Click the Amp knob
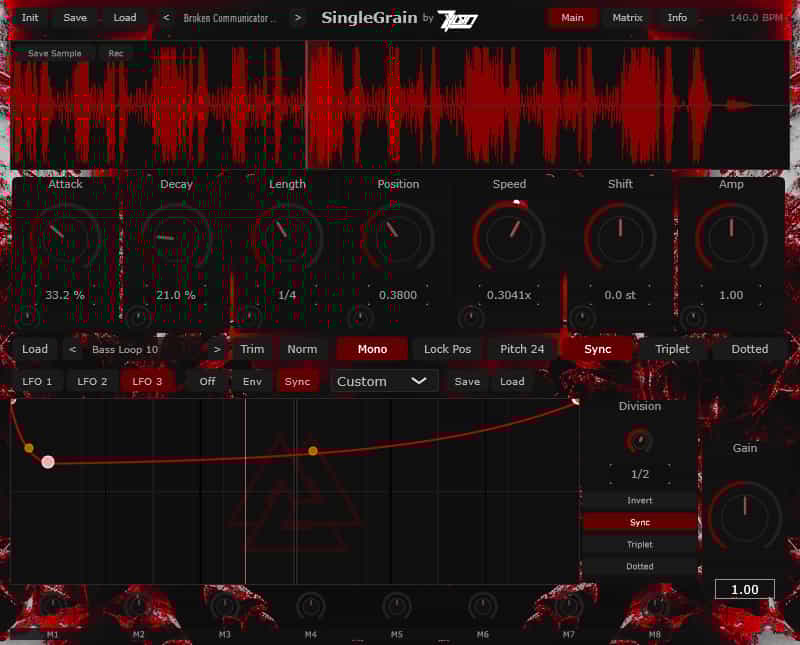Image resolution: width=800 pixels, height=645 pixels. pos(731,237)
